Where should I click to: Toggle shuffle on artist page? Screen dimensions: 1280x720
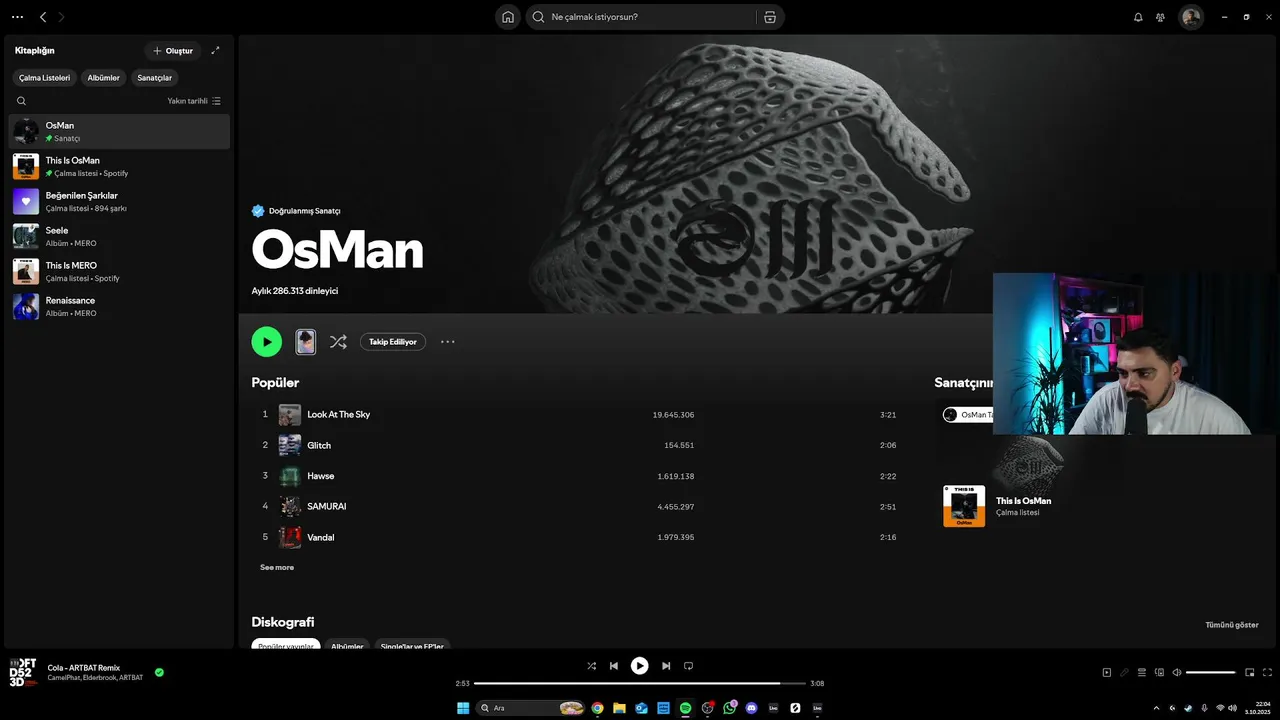click(x=338, y=342)
